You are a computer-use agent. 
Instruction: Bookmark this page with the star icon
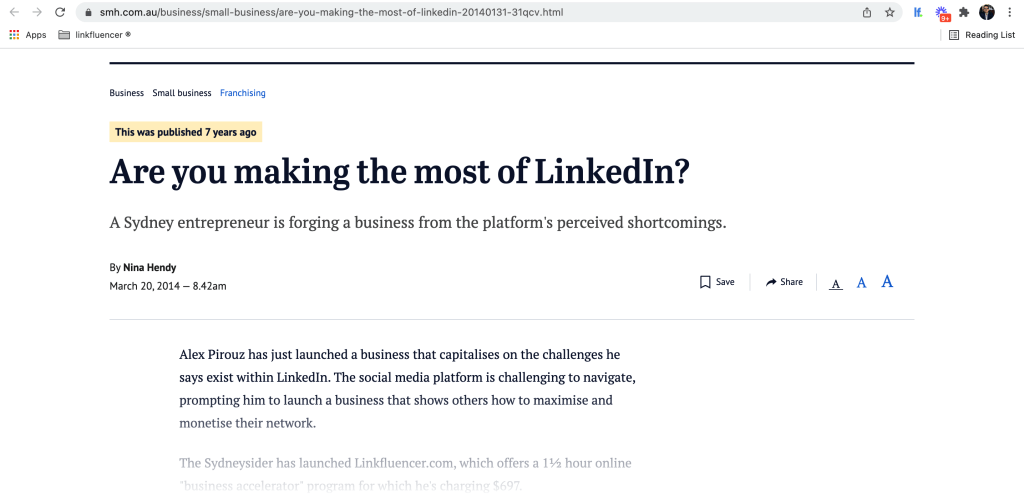point(889,12)
